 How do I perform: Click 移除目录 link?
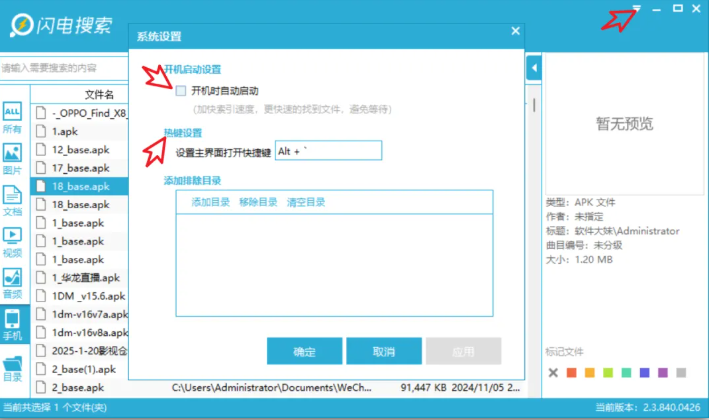coord(258,202)
